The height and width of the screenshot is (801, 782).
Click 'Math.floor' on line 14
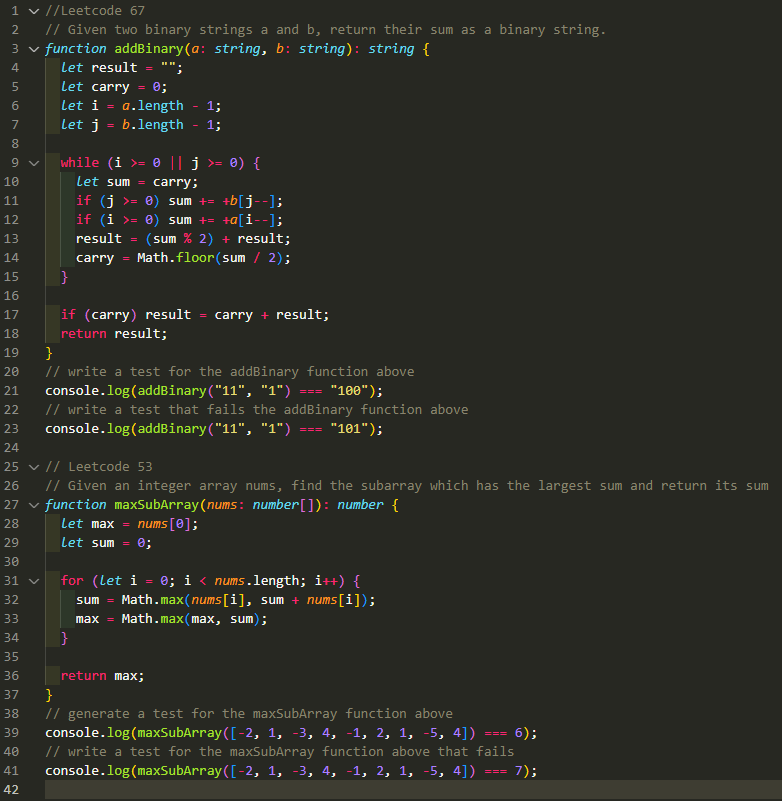click(x=175, y=257)
